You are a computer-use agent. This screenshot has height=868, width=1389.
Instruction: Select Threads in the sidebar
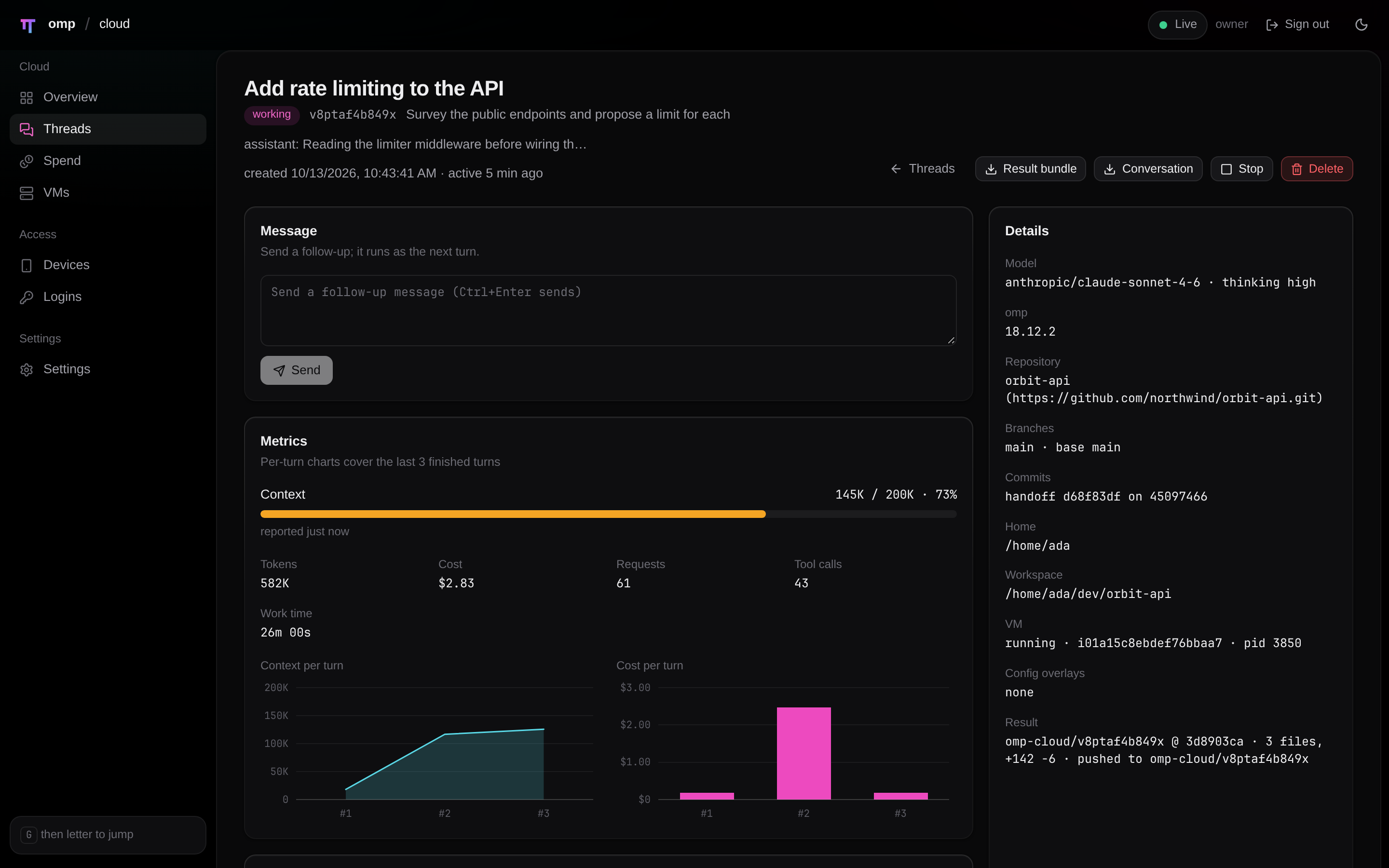[x=108, y=129]
